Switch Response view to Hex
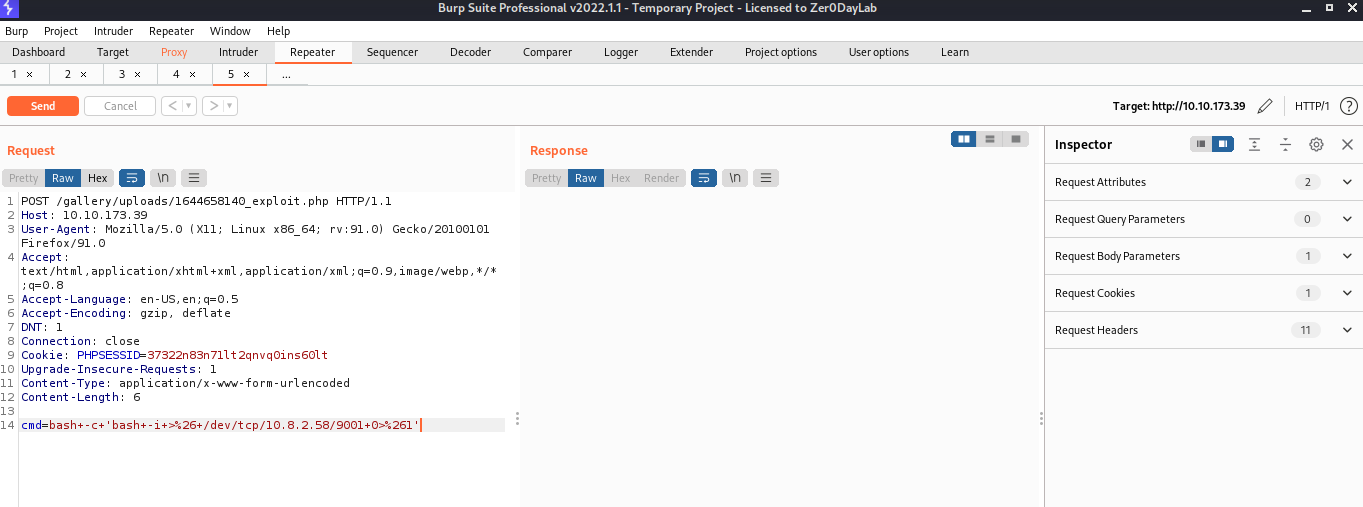This screenshot has height=507, width=1363. pos(620,178)
